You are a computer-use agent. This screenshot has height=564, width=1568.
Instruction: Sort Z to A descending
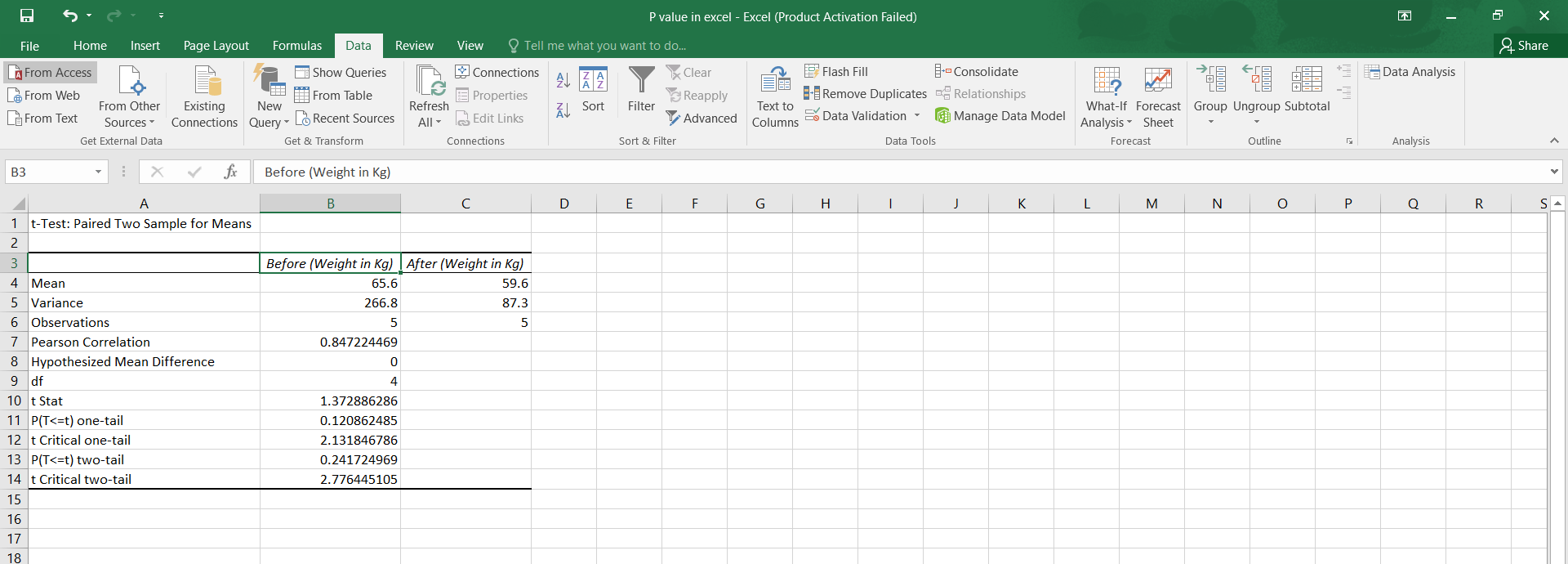coord(563,110)
